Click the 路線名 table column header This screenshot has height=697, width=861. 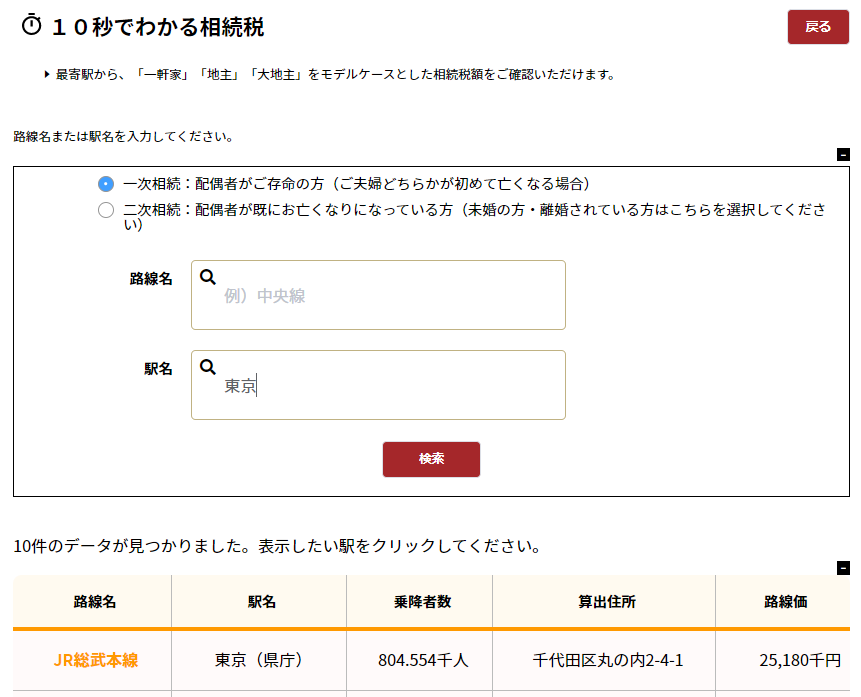[95, 602]
